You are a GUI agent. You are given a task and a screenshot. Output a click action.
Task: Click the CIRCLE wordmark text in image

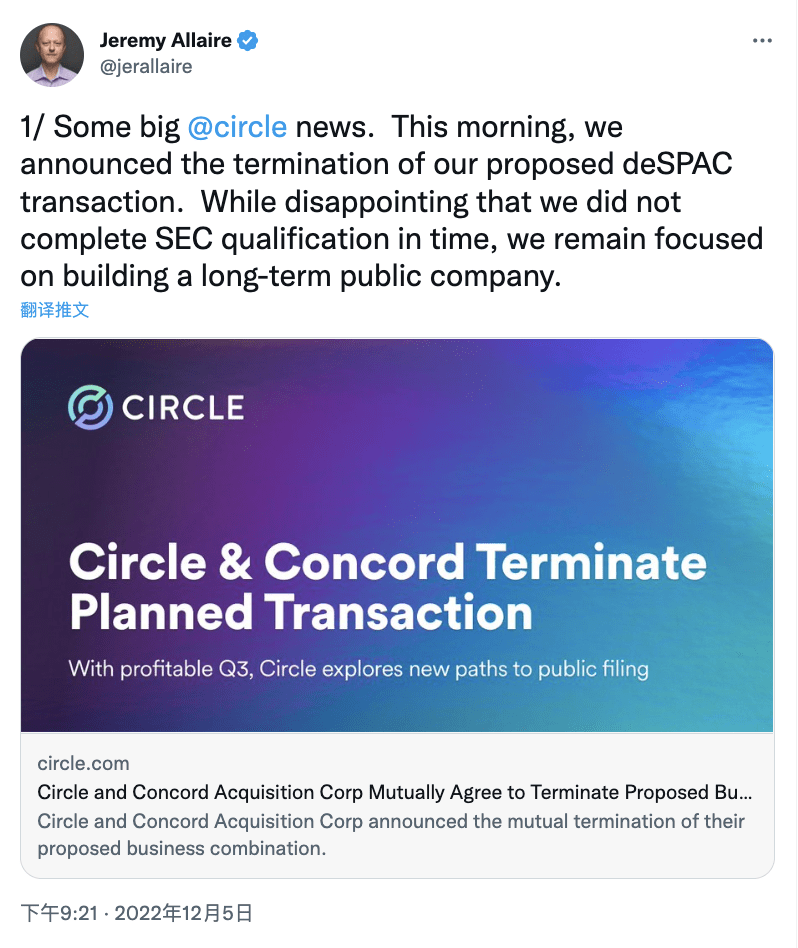[x=183, y=407]
